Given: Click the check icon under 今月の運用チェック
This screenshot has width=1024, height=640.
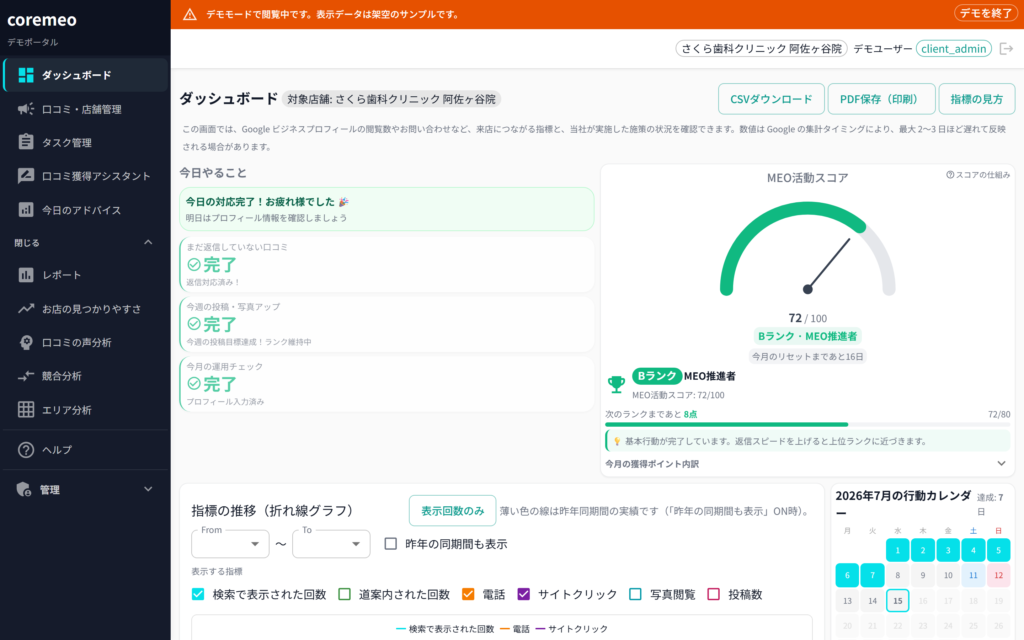Looking at the screenshot, I should 193,383.
